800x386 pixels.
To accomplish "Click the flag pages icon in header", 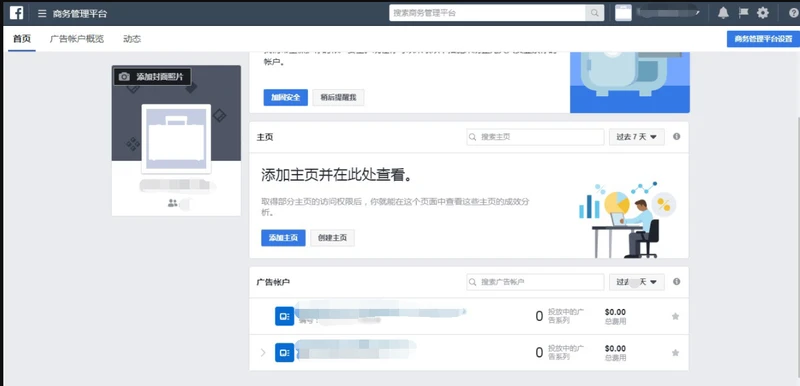I will tap(743, 13).
